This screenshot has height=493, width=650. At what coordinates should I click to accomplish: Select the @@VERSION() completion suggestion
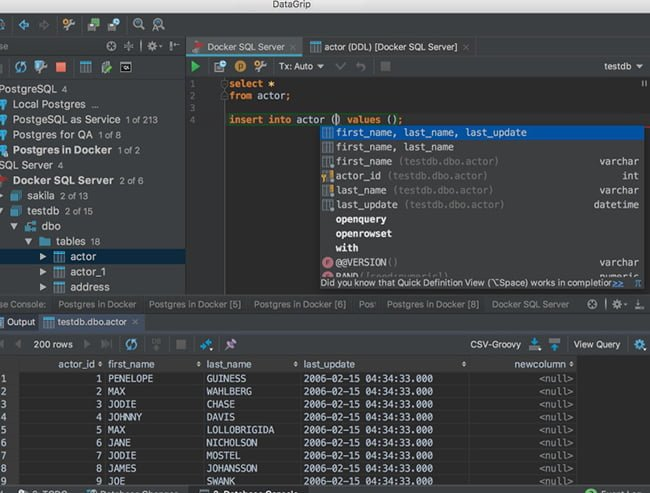(482, 262)
